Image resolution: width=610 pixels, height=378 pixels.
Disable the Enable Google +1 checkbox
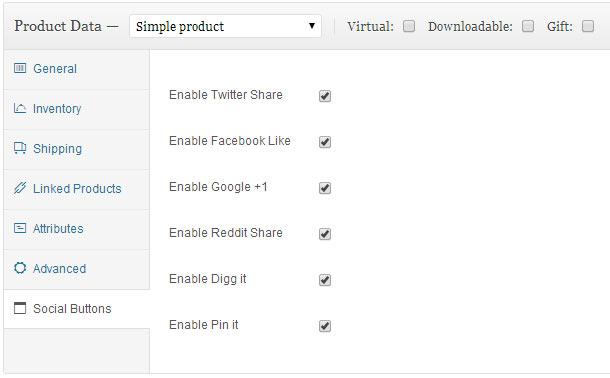click(325, 188)
